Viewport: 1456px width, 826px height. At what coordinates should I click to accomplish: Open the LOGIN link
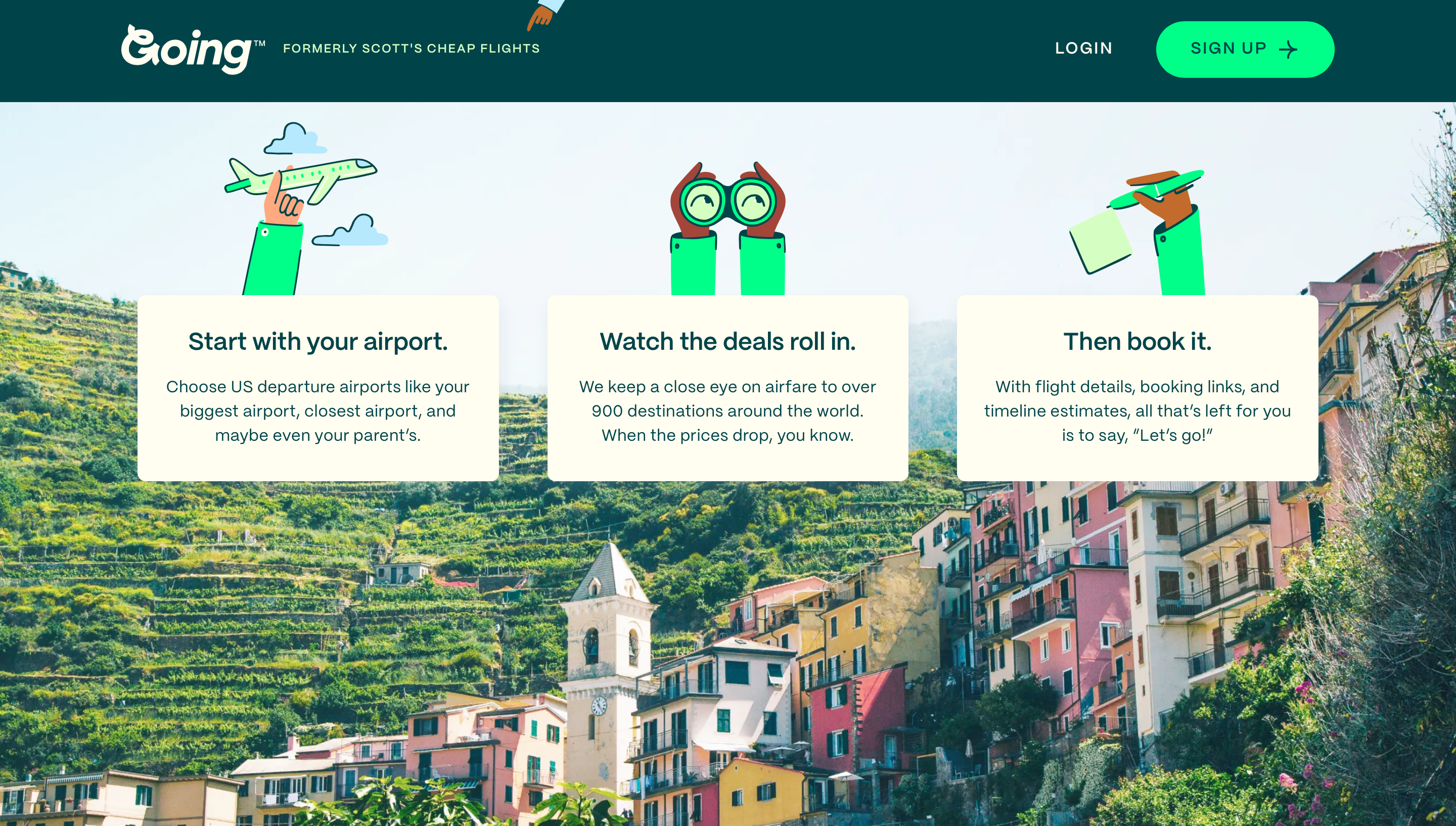click(x=1083, y=48)
